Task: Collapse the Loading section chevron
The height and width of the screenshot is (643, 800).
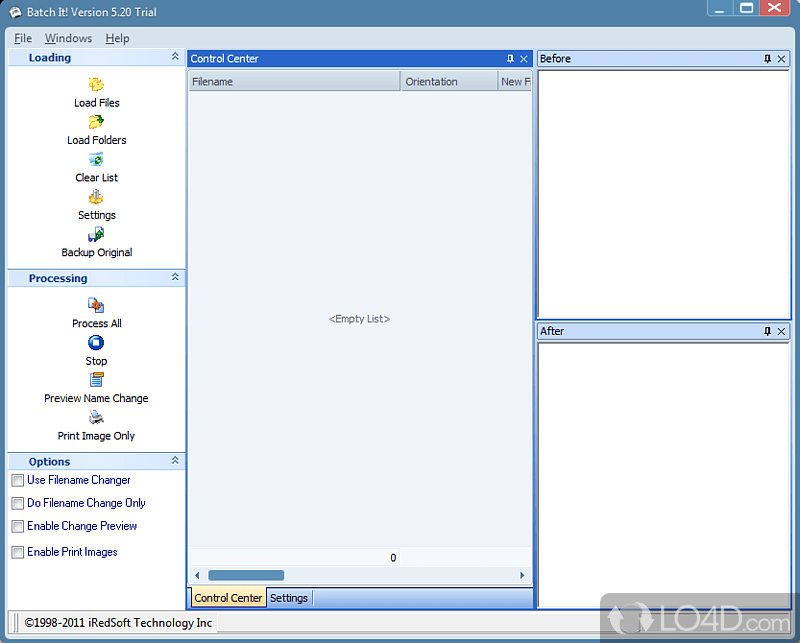Action: (175, 57)
